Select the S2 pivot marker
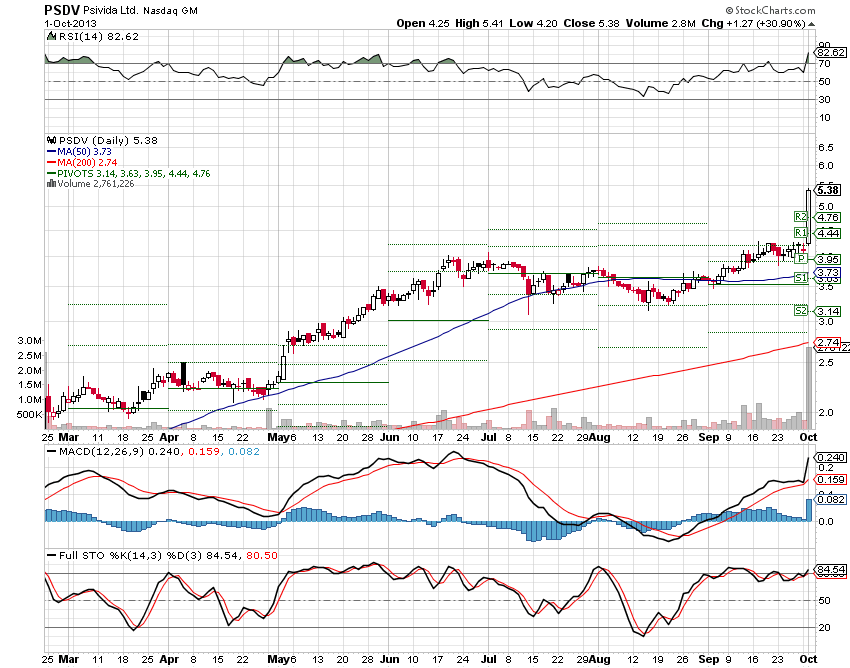 click(801, 311)
